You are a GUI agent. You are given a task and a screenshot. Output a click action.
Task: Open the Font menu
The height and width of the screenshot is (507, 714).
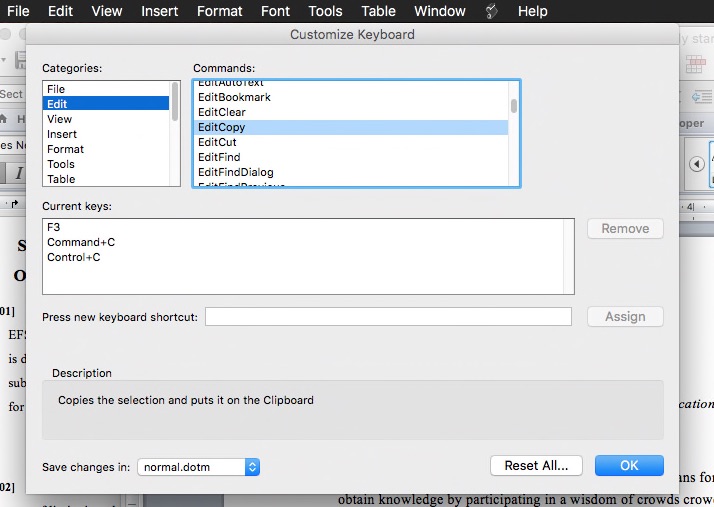pos(275,11)
